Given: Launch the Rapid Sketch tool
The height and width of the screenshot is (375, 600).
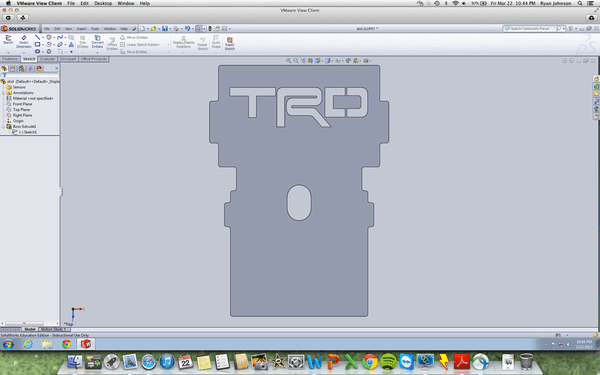Looking at the screenshot, I should point(230,43).
